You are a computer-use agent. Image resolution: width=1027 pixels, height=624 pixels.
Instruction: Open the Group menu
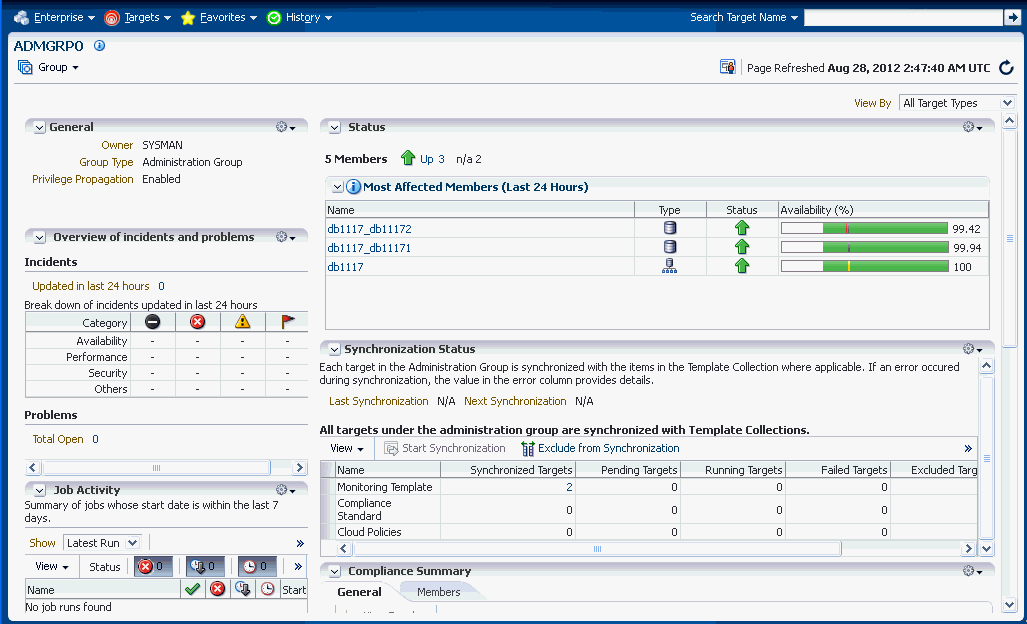click(x=48, y=67)
